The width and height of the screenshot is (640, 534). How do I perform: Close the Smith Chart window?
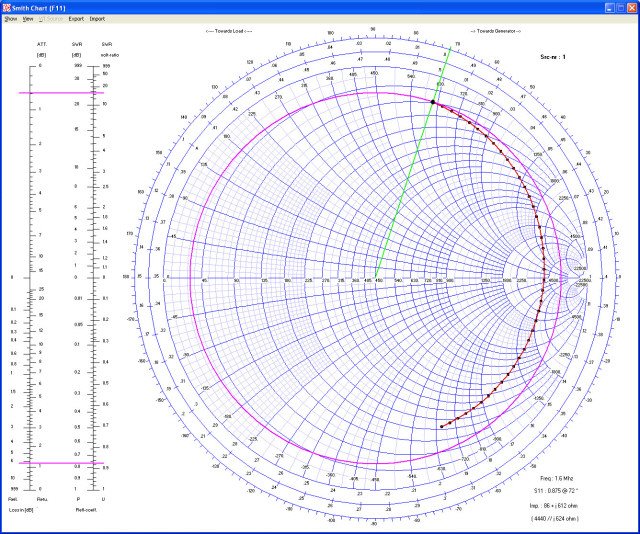pyautogui.click(x=631, y=8)
